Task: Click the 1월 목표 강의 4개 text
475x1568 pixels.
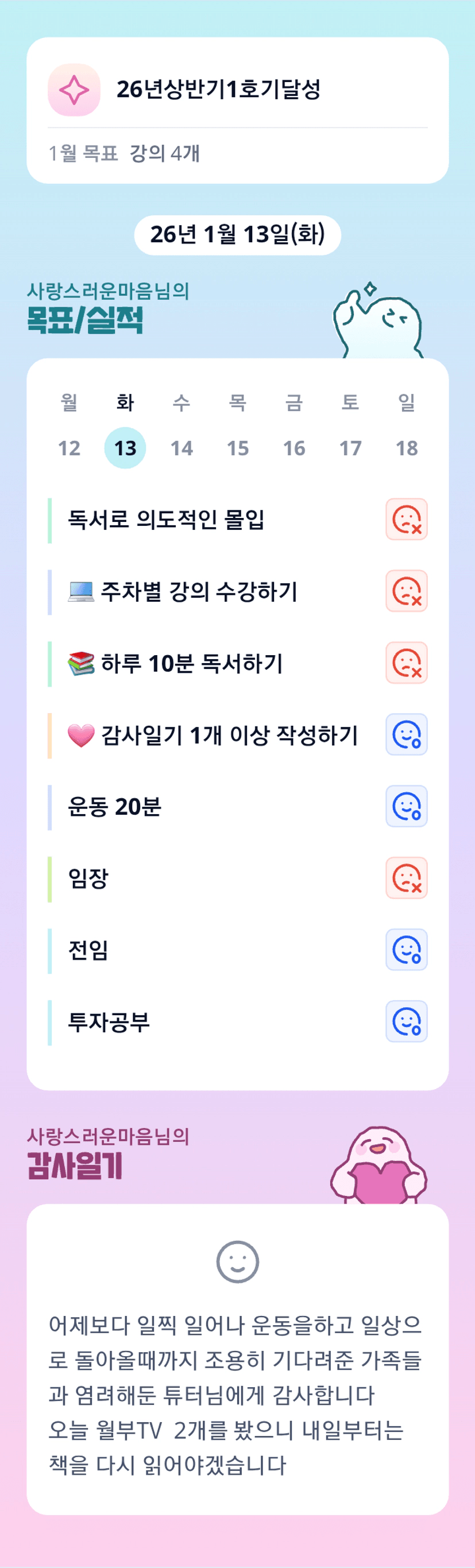Action: (124, 153)
